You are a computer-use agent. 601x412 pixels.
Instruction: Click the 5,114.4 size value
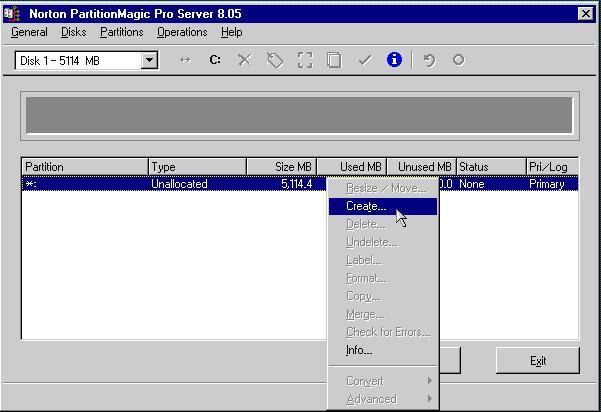(x=297, y=184)
